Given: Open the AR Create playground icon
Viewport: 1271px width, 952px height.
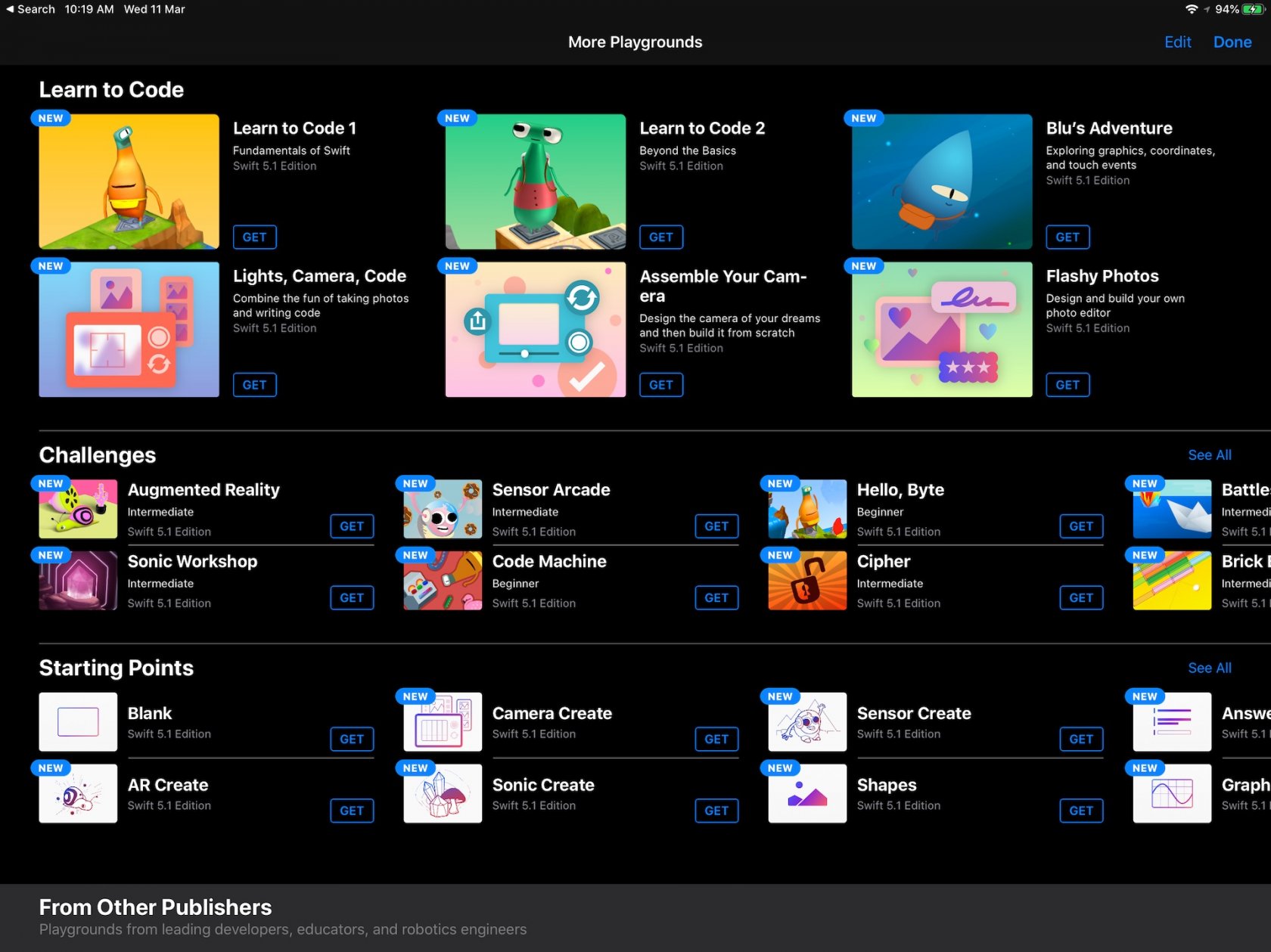Looking at the screenshot, I should pos(77,793).
